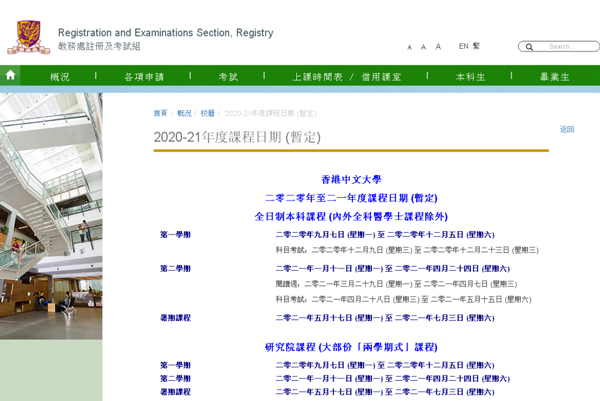
Task: Open the 上課時間表 / 借用課室 menu
Action: pos(347,77)
